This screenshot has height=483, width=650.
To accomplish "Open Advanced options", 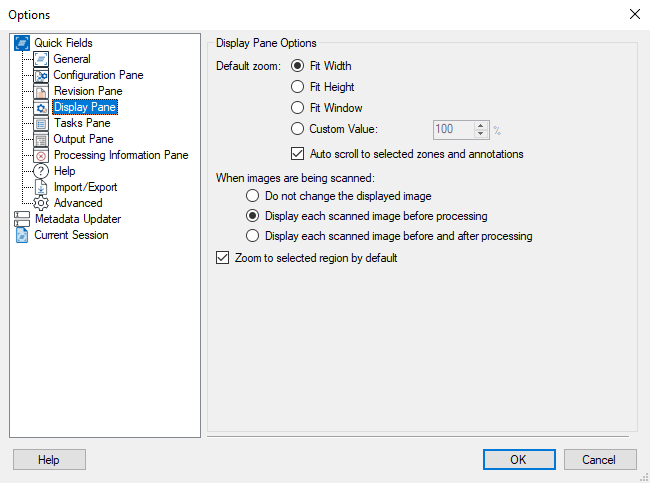I will point(78,203).
